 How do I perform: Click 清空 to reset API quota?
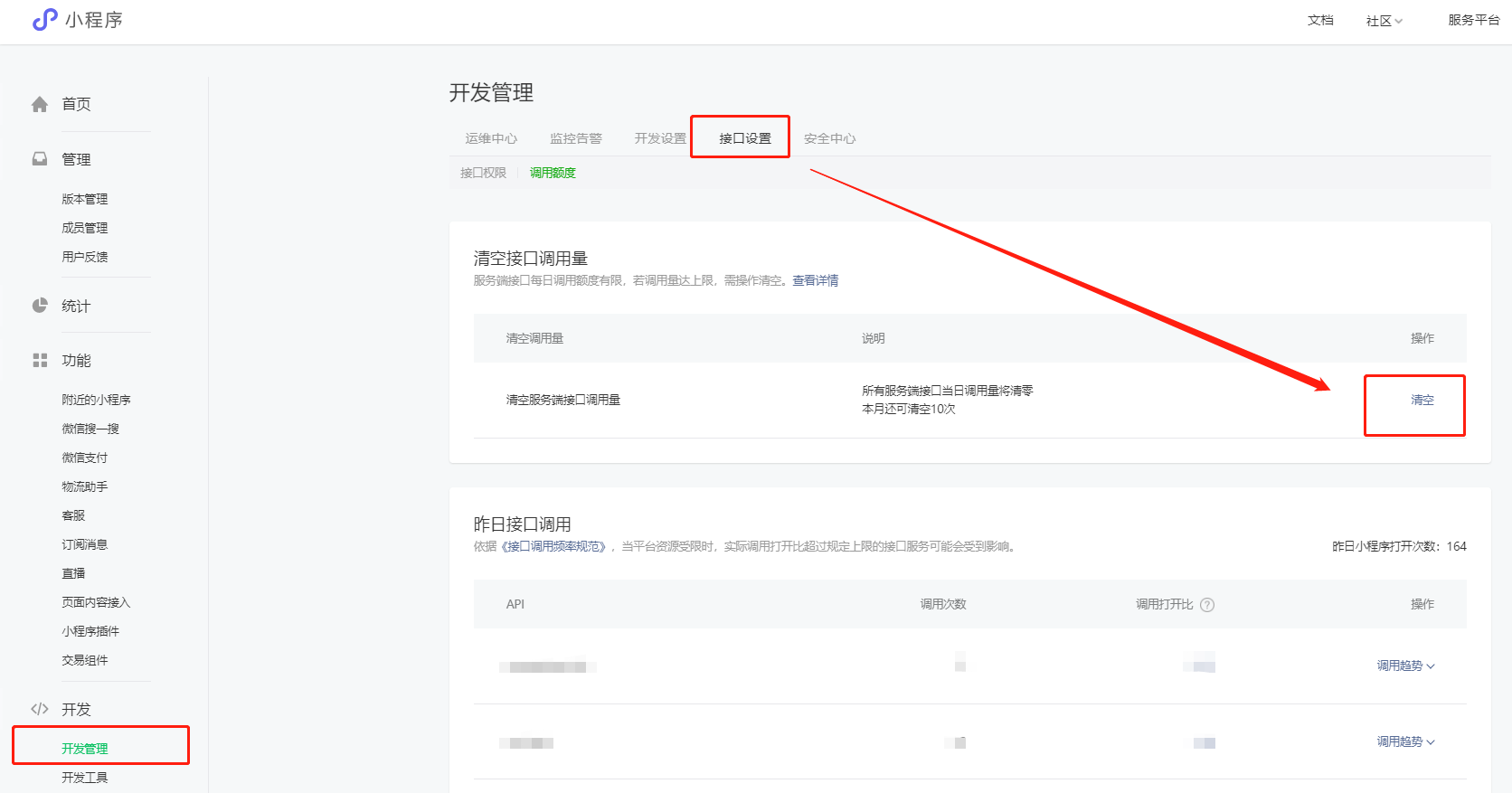tap(1422, 400)
